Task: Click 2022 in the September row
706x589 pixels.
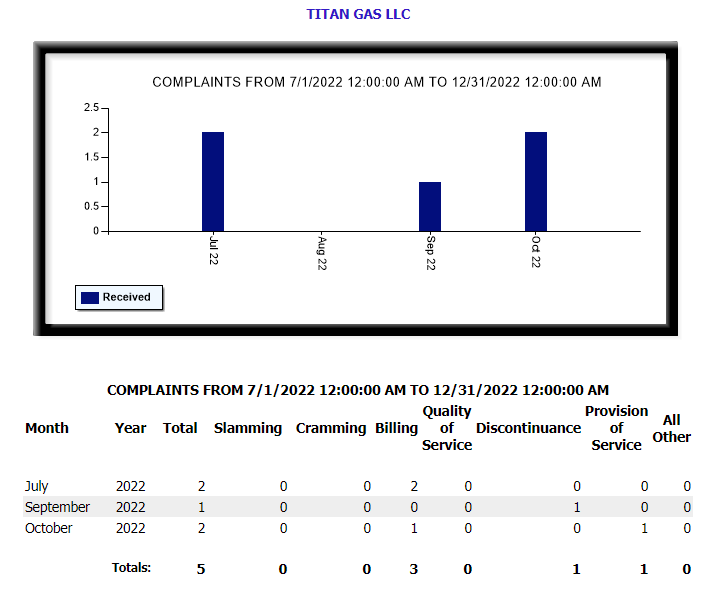Action: tap(131, 507)
